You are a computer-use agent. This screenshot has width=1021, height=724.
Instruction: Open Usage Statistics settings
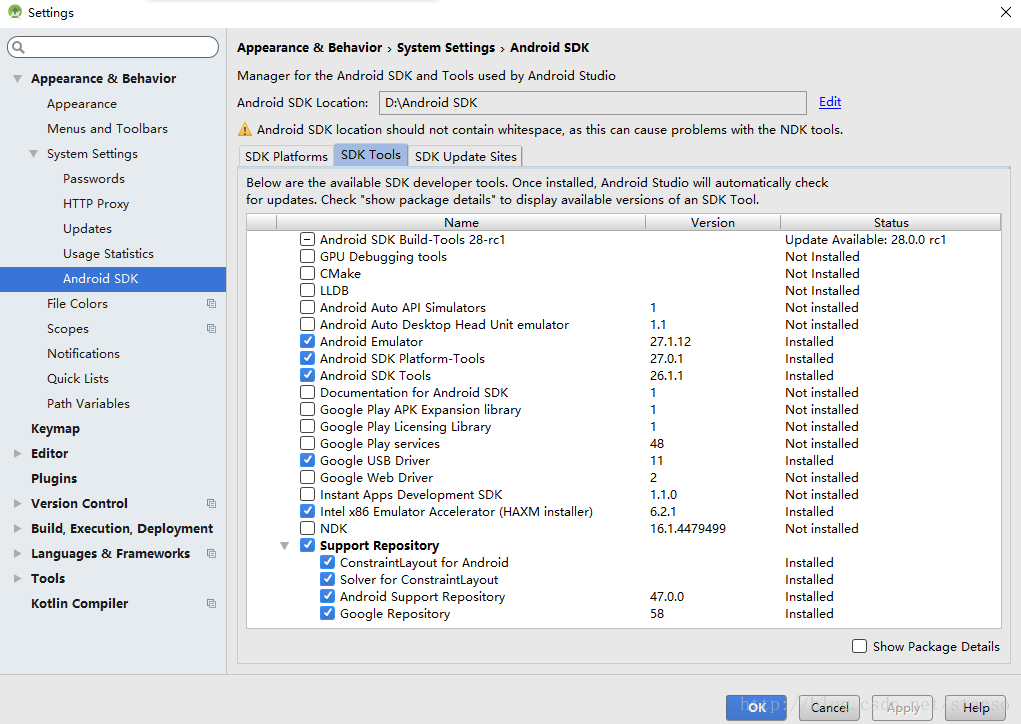pyautogui.click(x=108, y=253)
